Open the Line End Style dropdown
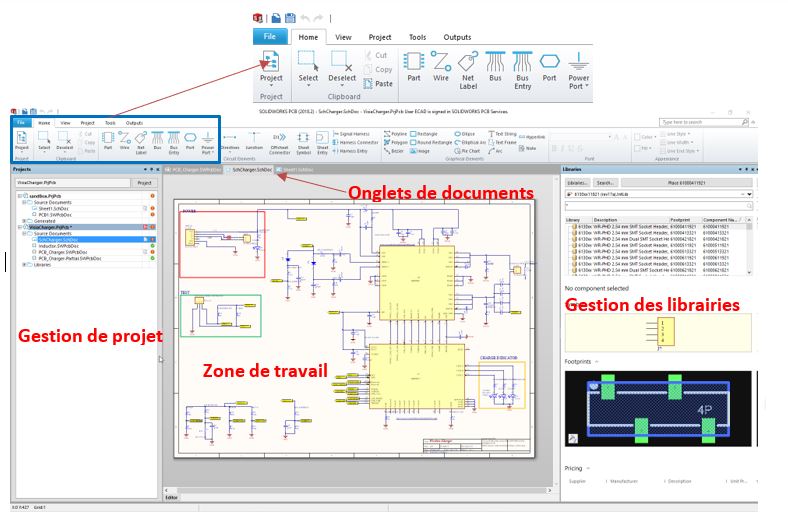The height and width of the screenshot is (518, 788). coord(679,151)
